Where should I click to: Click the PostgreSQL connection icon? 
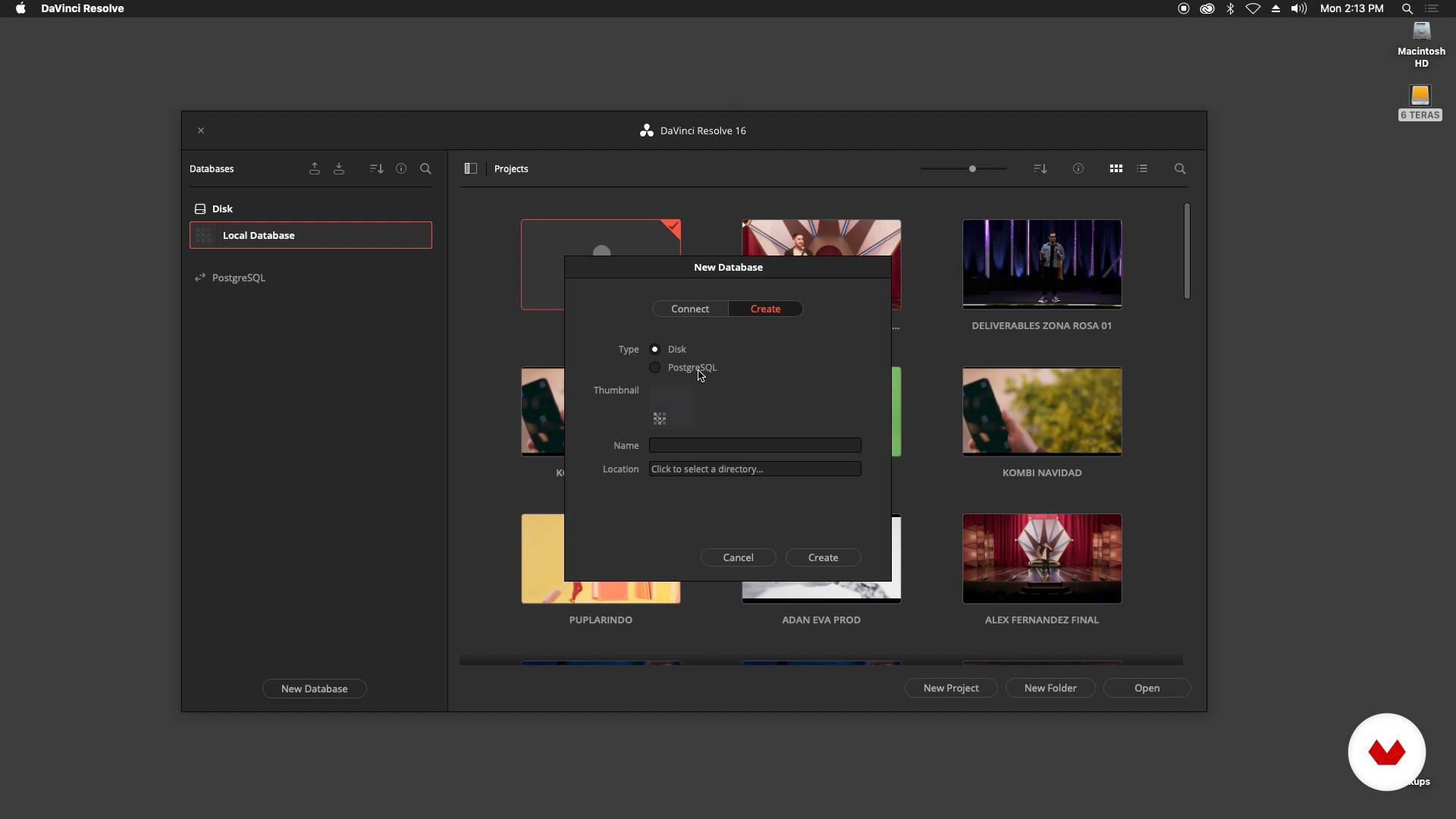click(x=200, y=278)
